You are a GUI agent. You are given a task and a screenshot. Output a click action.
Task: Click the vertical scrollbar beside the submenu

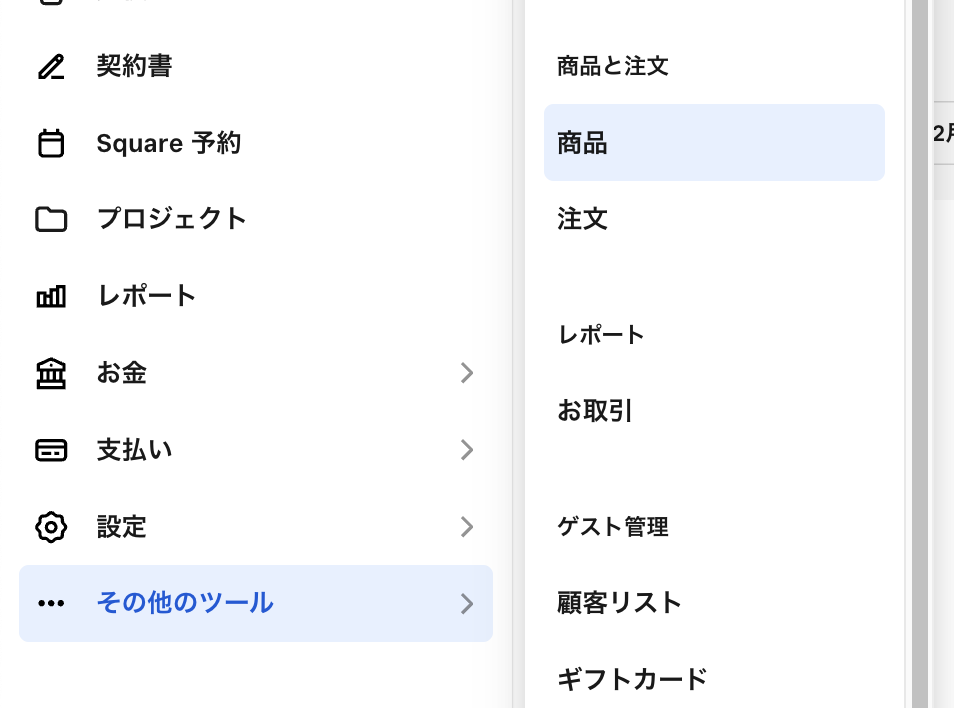(919, 354)
